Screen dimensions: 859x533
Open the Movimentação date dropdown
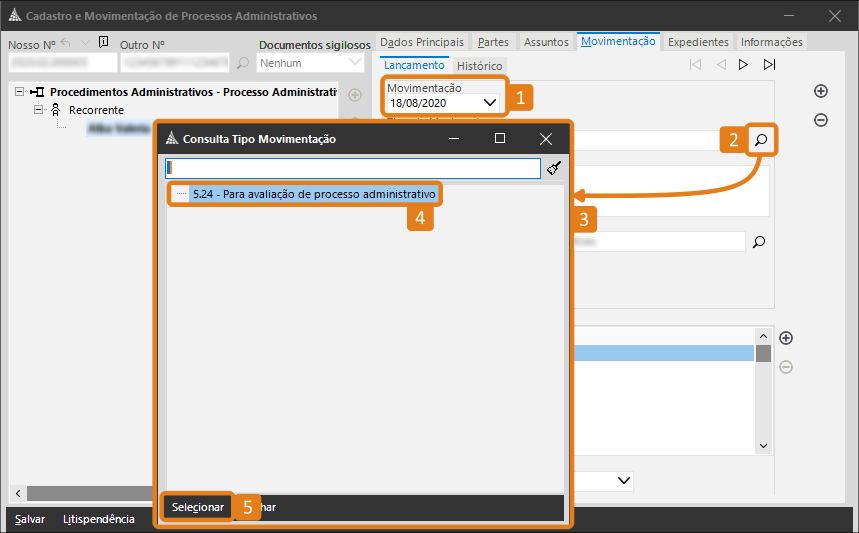[490, 103]
